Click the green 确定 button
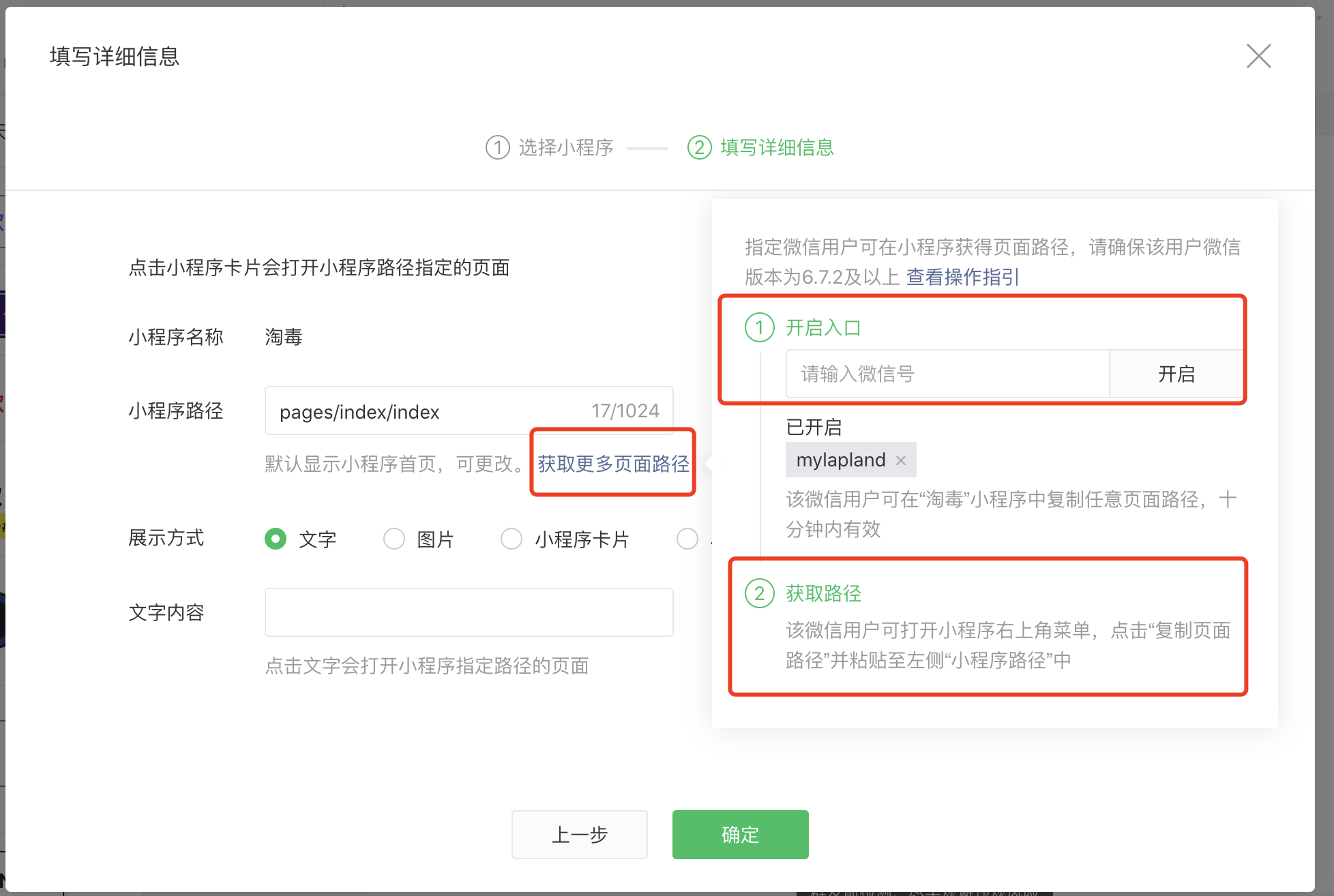 [740, 834]
